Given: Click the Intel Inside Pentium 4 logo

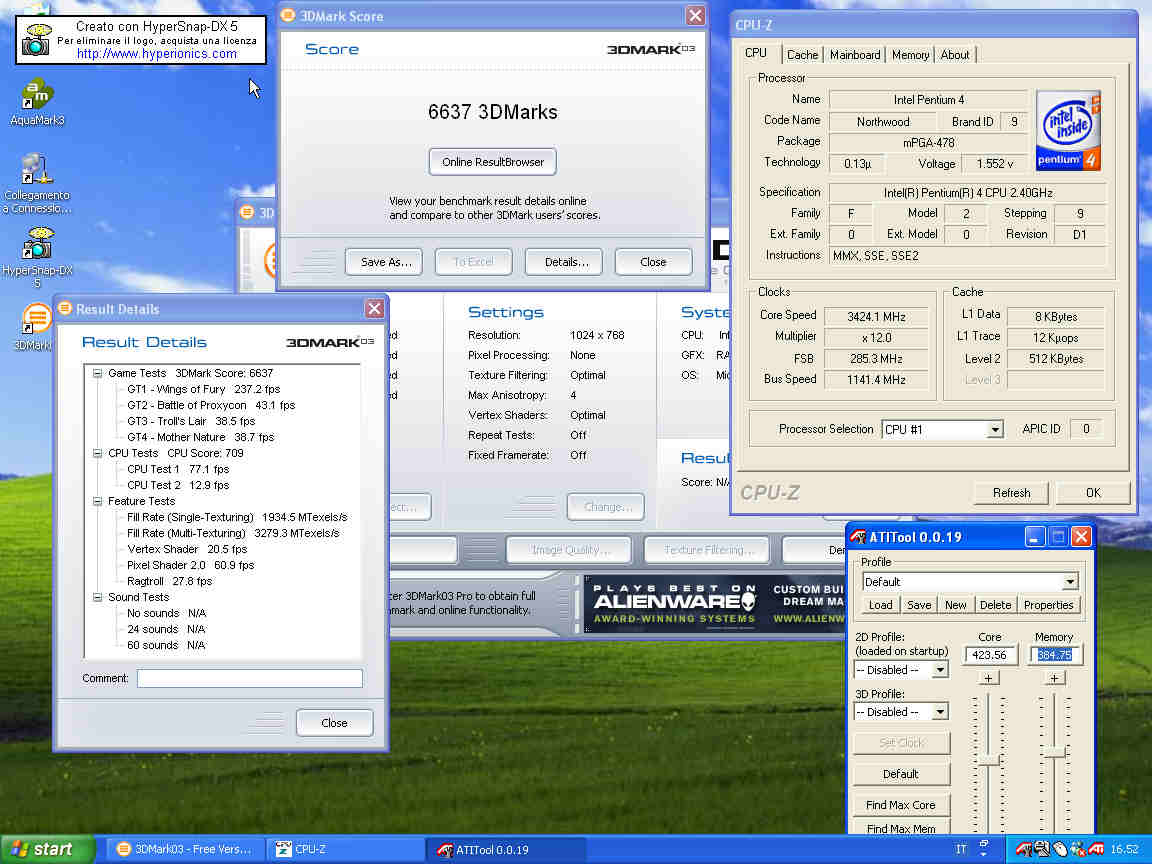Looking at the screenshot, I should (1068, 131).
